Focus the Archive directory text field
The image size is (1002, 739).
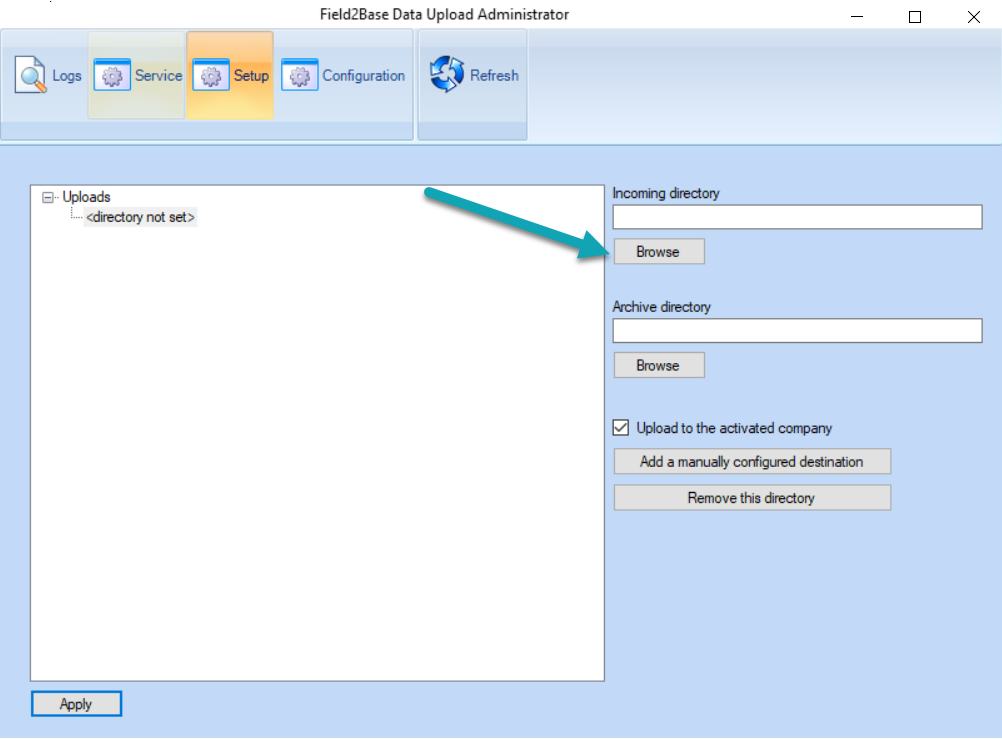pyautogui.click(x=797, y=331)
